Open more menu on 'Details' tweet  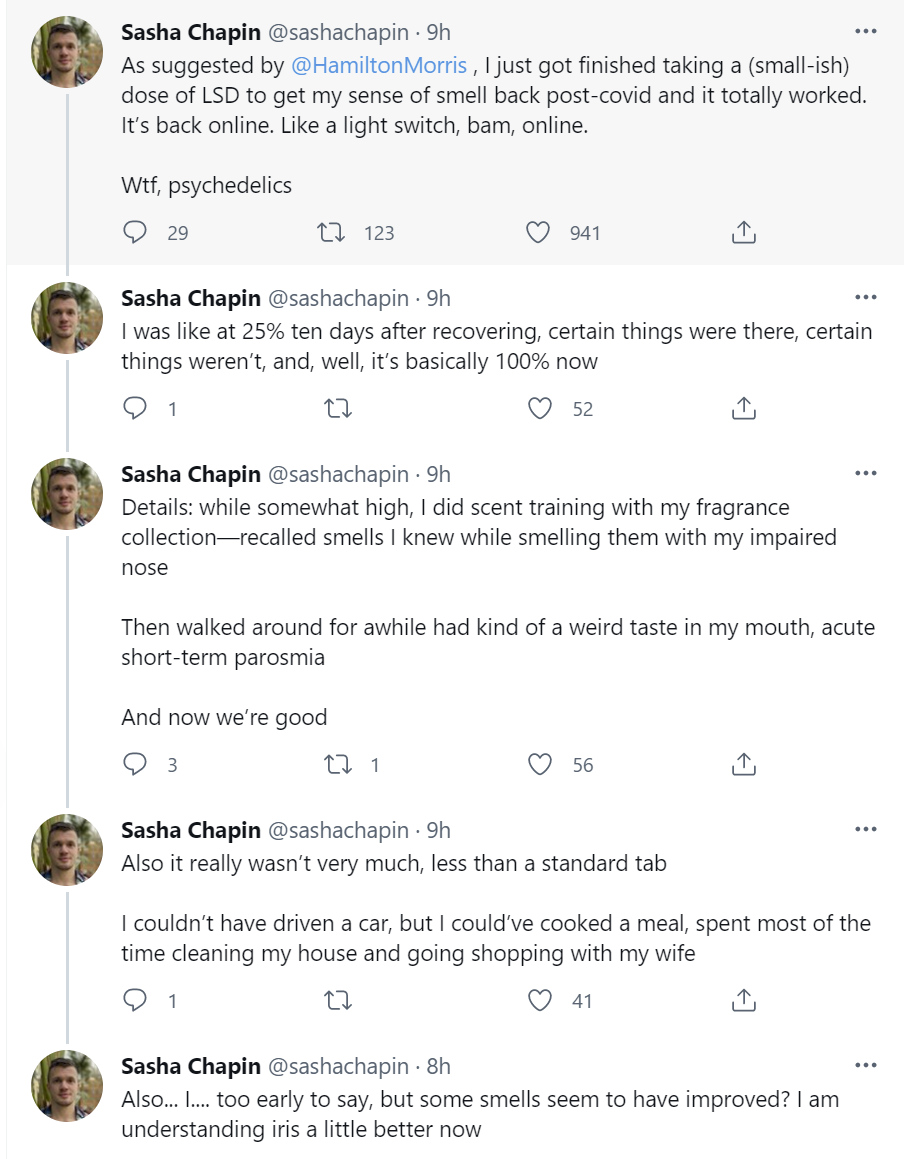pyautogui.click(x=865, y=473)
